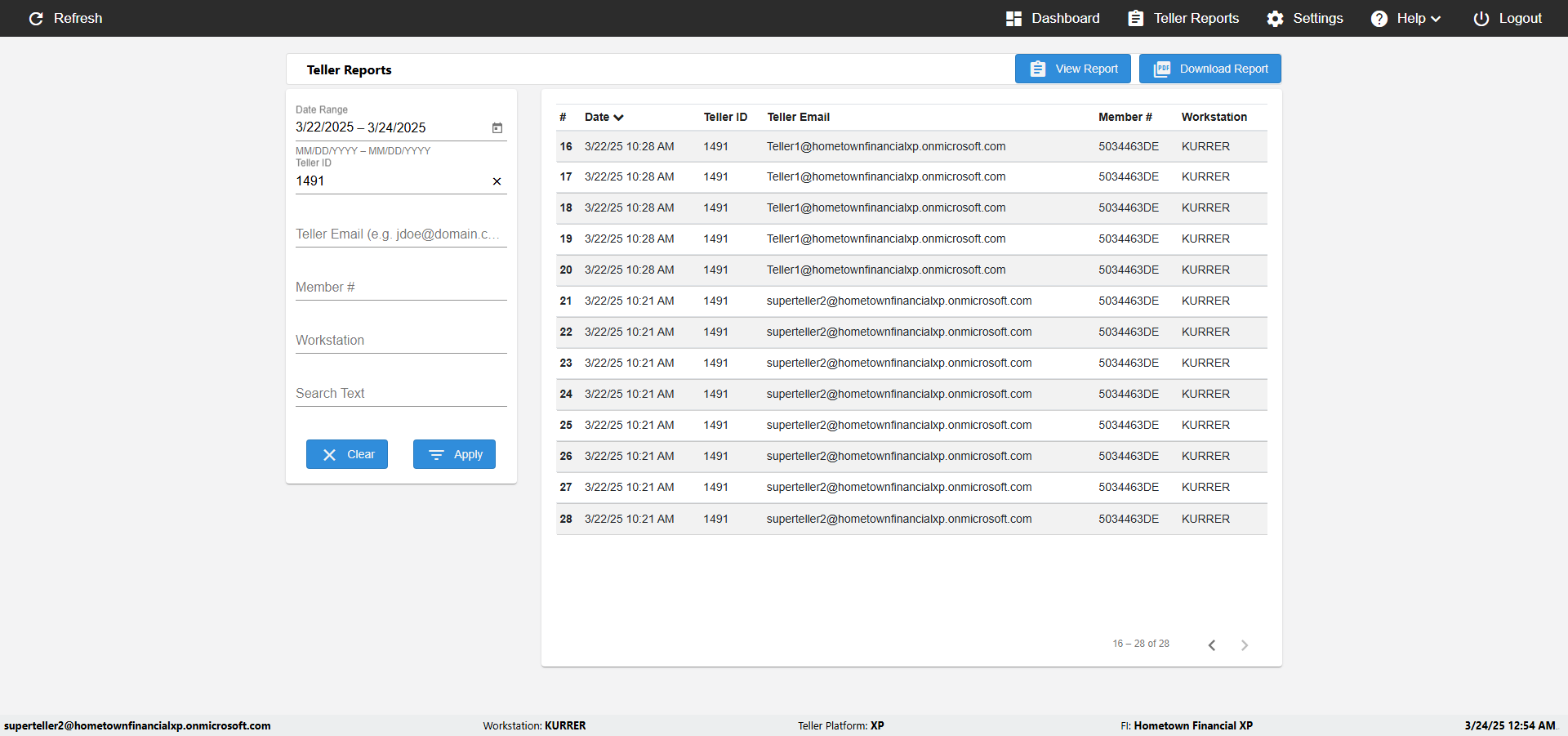Viewport: 1568px width, 736px height.
Task: Click the Logout power icon
Action: tap(1481, 19)
